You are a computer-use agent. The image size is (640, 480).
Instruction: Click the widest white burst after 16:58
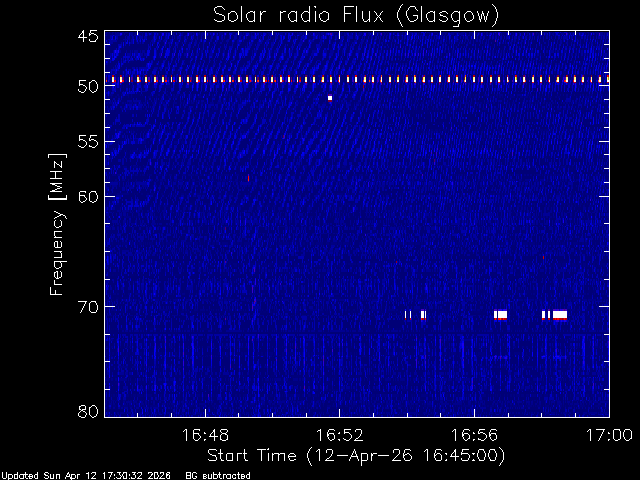tap(560, 315)
